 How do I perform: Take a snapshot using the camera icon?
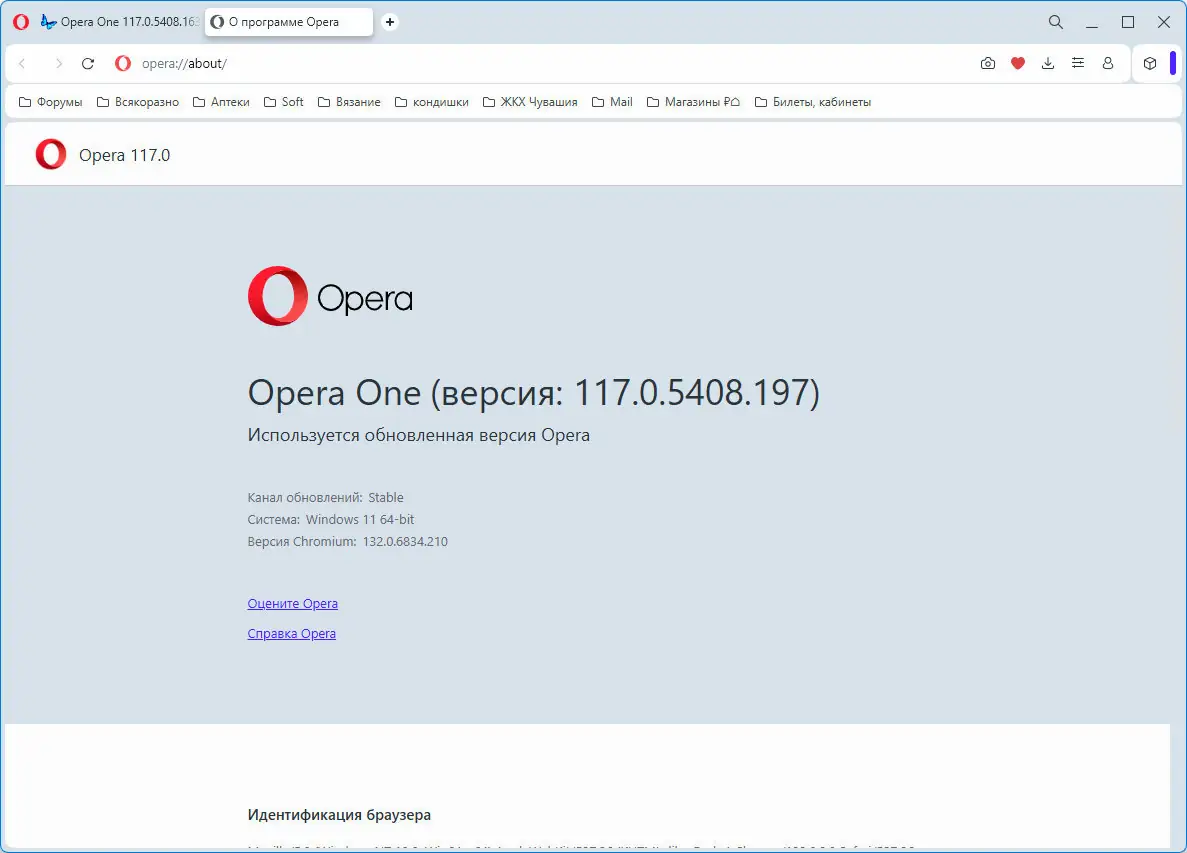click(x=988, y=63)
